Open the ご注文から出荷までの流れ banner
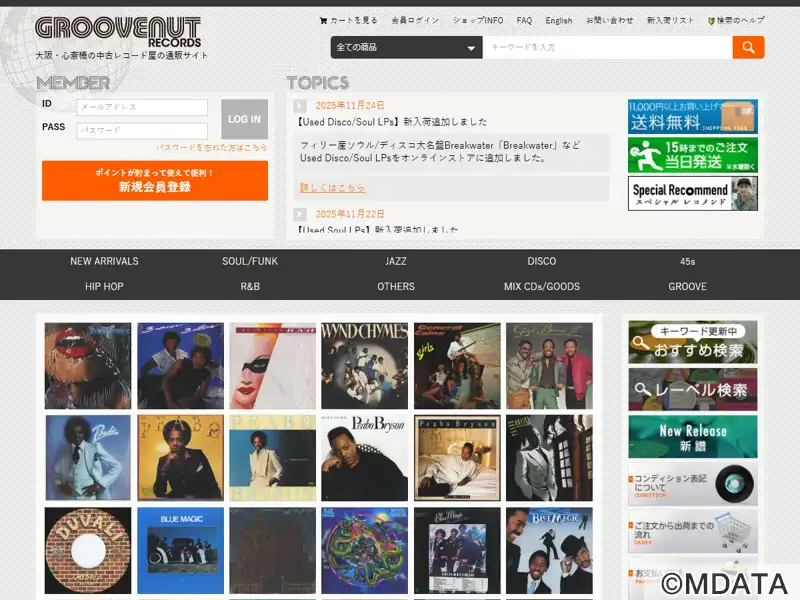The height and width of the screenshot is (600, 800). [x=693, y=532]
